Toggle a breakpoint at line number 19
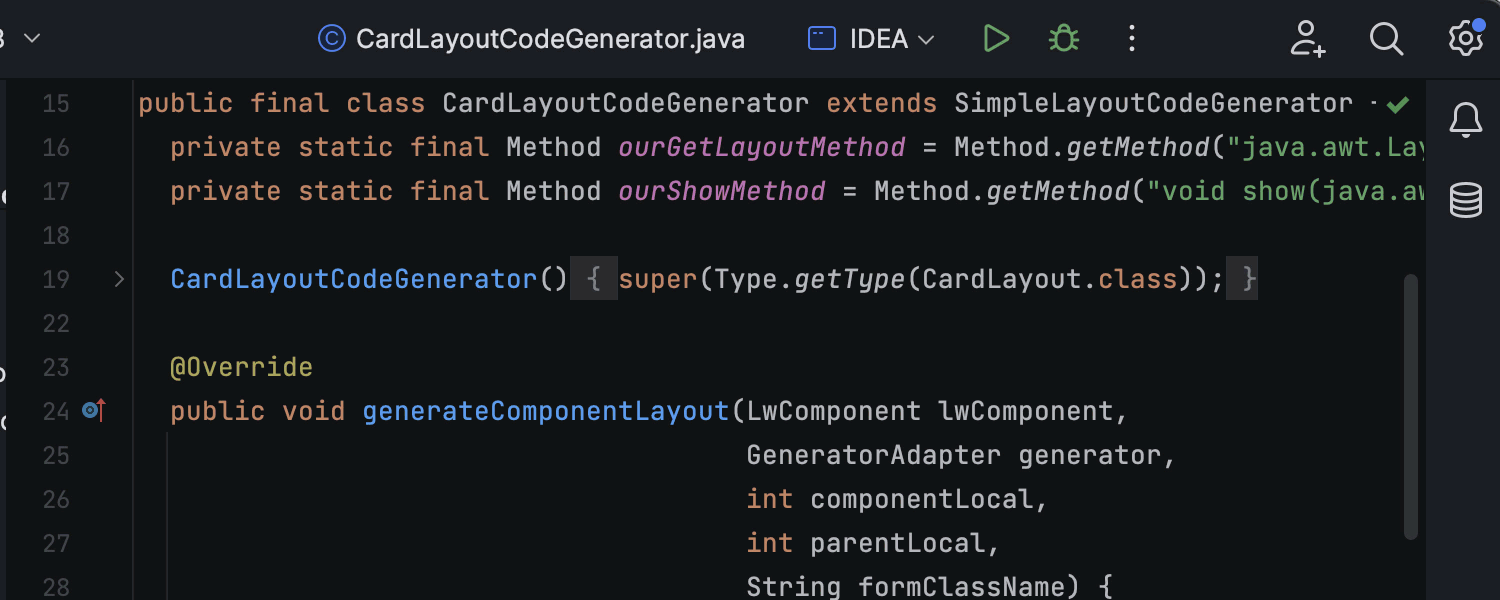The height and width of the screenshot is (600, 1500). point(56,280)
